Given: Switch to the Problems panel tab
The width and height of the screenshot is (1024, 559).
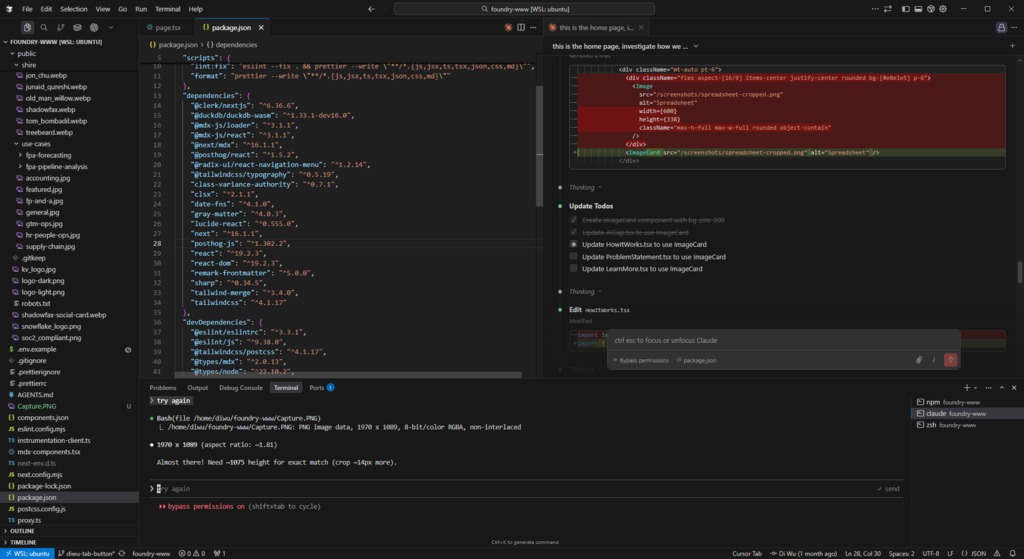Looking at the screenshot, I should coord(163,388).
